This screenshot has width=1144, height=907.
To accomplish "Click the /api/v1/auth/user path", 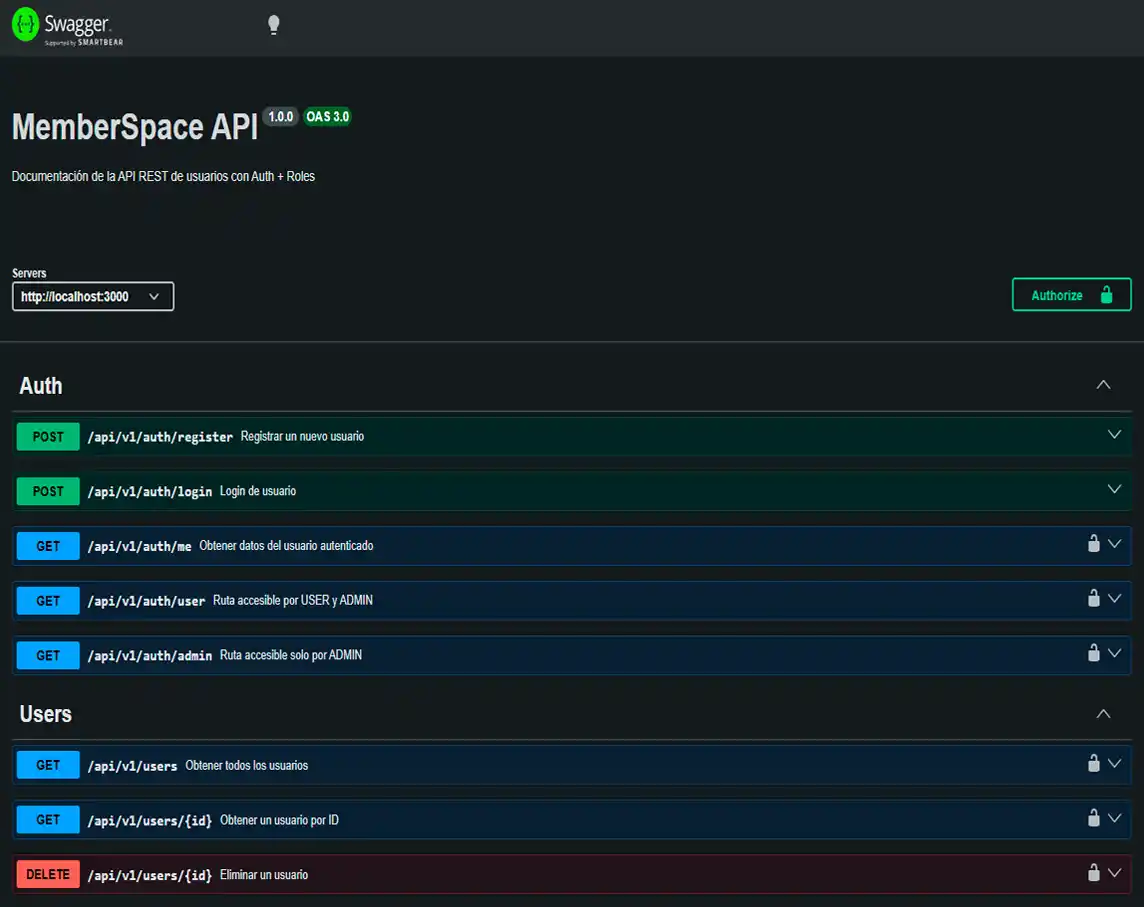I will 146,601.
